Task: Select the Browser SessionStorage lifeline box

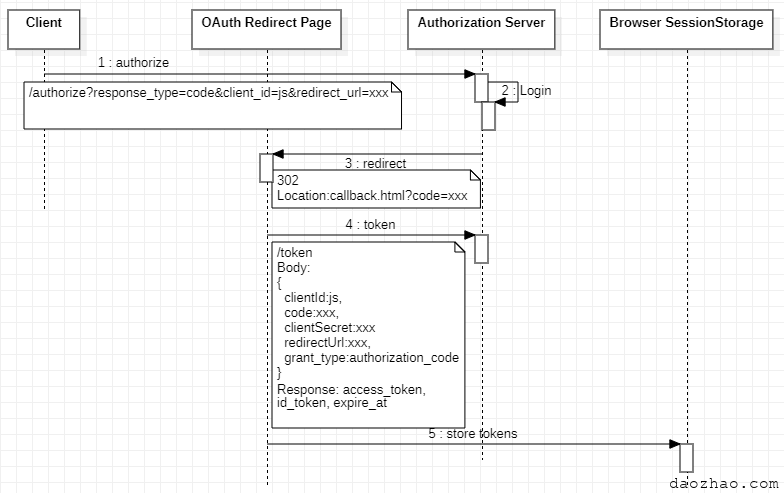Action: tap(686, 30)
